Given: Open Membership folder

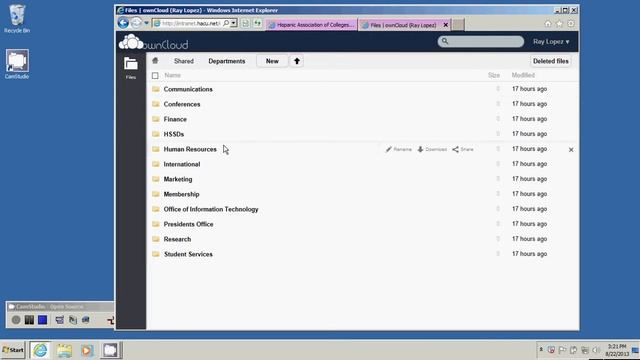Looking at the screenshot, I should 182,194.
